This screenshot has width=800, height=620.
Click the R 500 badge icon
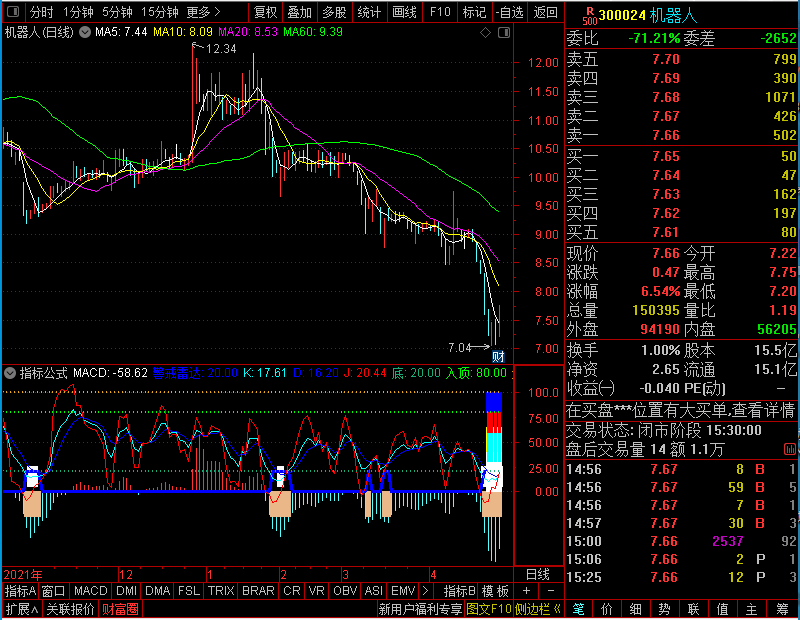[x=590, y=16]
